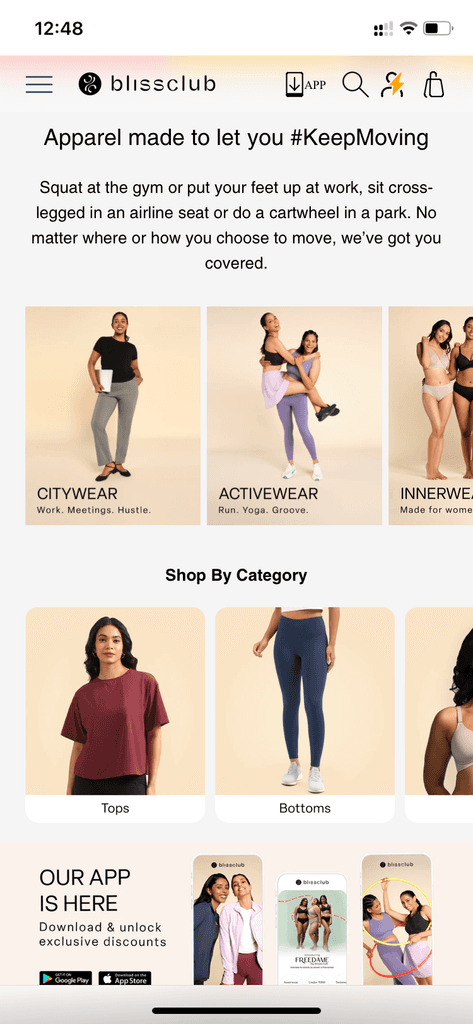Tap the Google Play store badge
473x1024 pixels.
pos(65,978)
